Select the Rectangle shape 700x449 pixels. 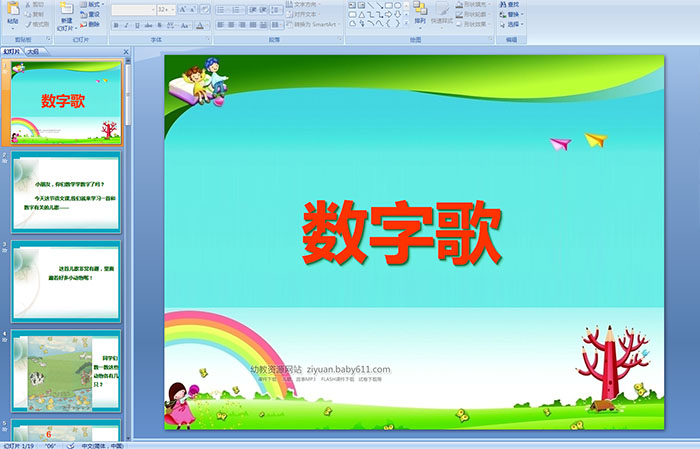pos(388,5)
